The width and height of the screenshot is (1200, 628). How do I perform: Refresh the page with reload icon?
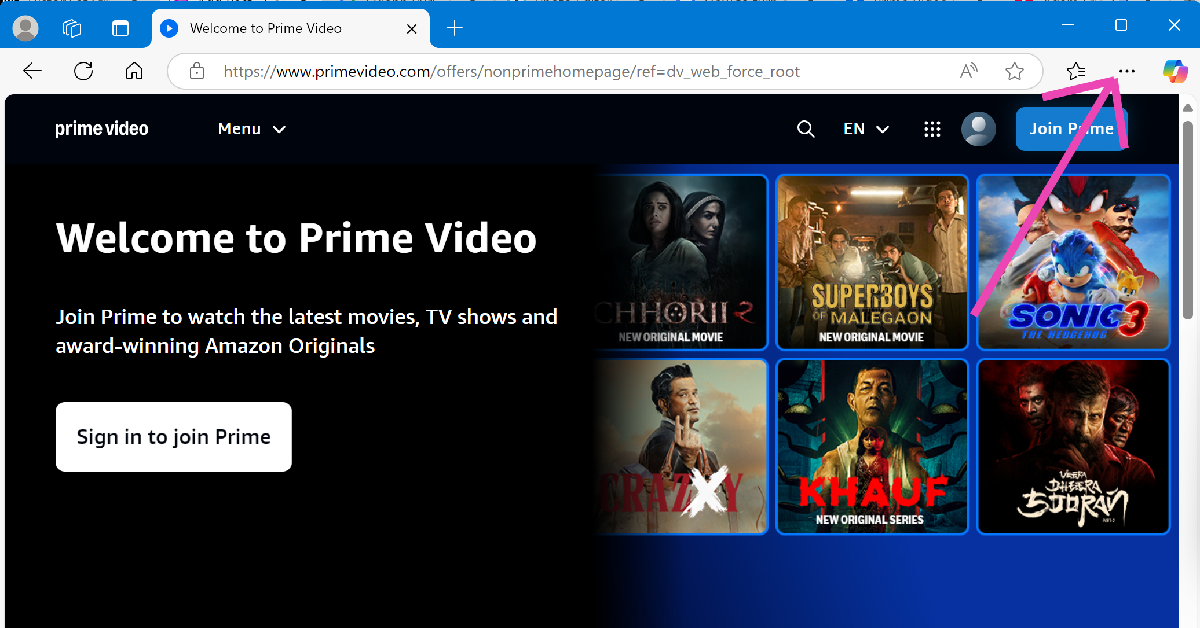pos(83,71)
